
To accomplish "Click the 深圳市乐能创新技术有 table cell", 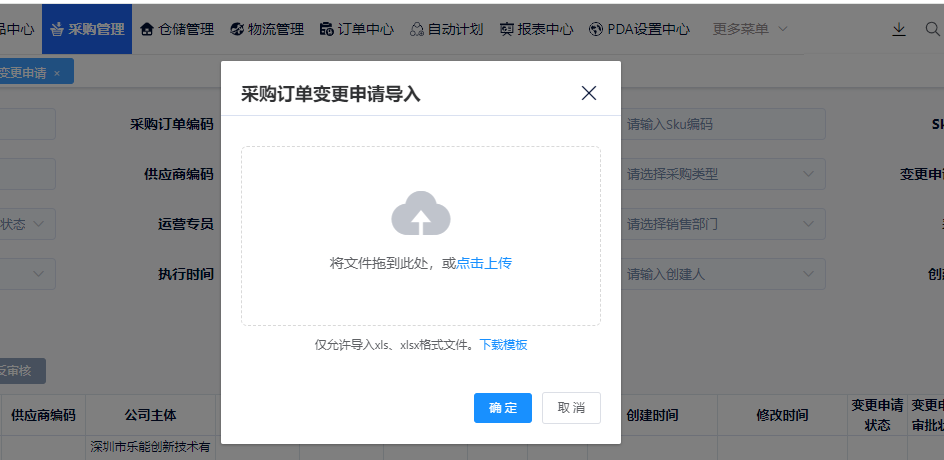I will 151,447.
